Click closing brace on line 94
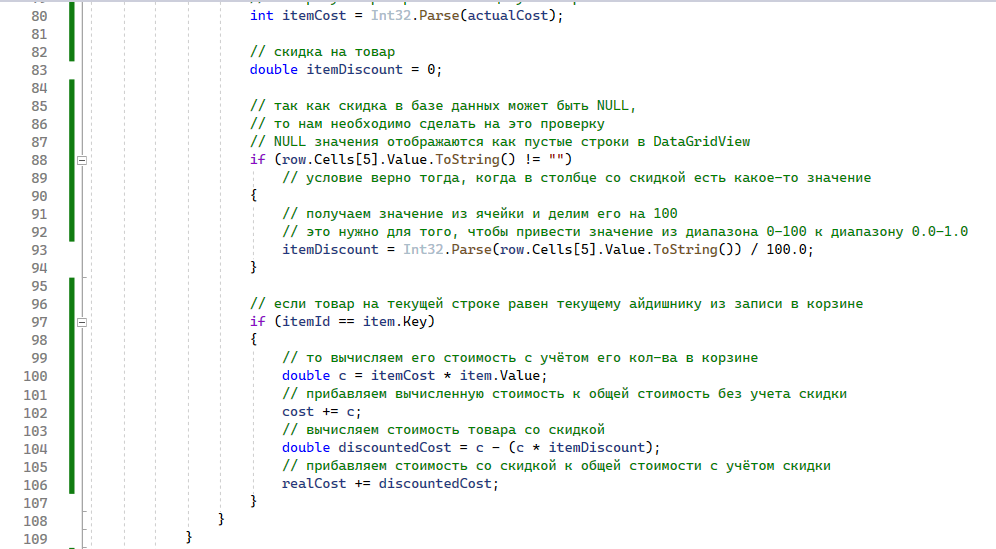The height and width of the screenshot is (549, 996). [x=253, y=267]
